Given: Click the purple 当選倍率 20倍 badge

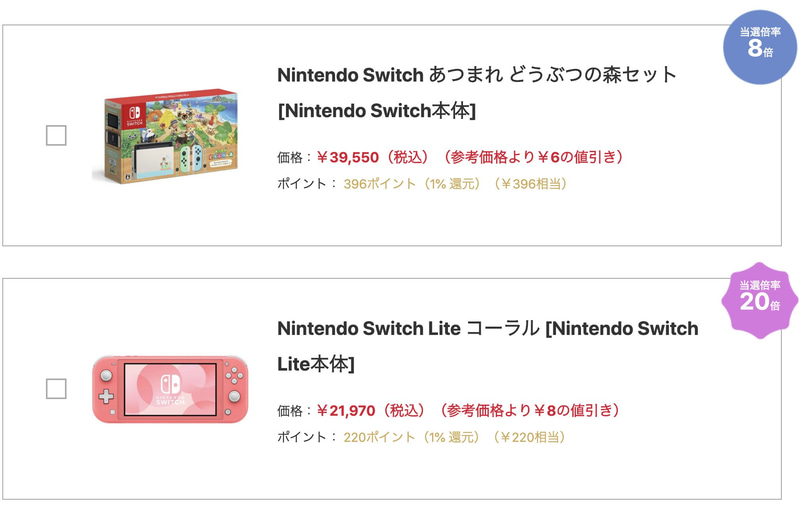Looking at the screenshot, I should coord(761,299).
